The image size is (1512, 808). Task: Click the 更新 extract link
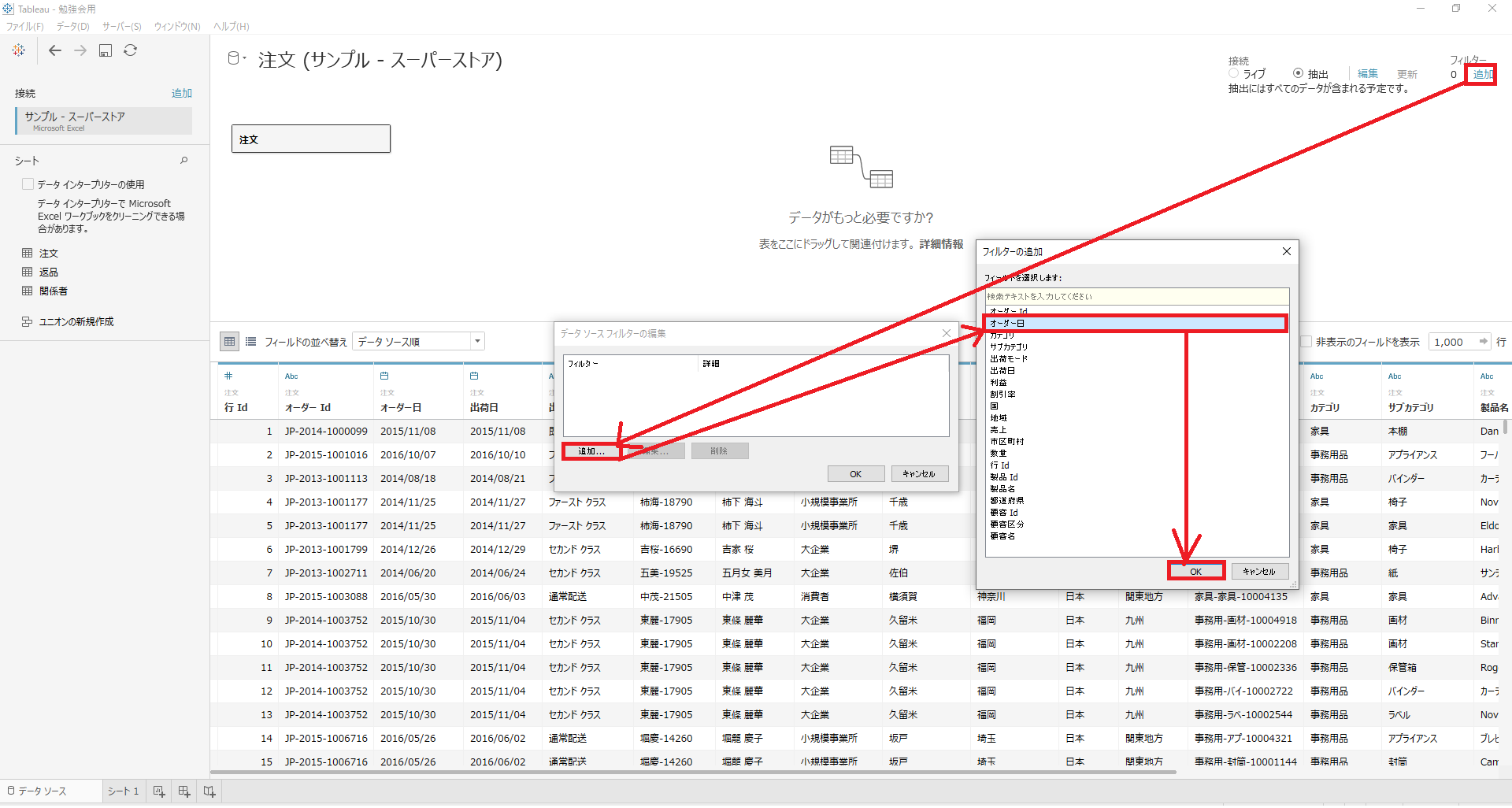click(1407, 74)
